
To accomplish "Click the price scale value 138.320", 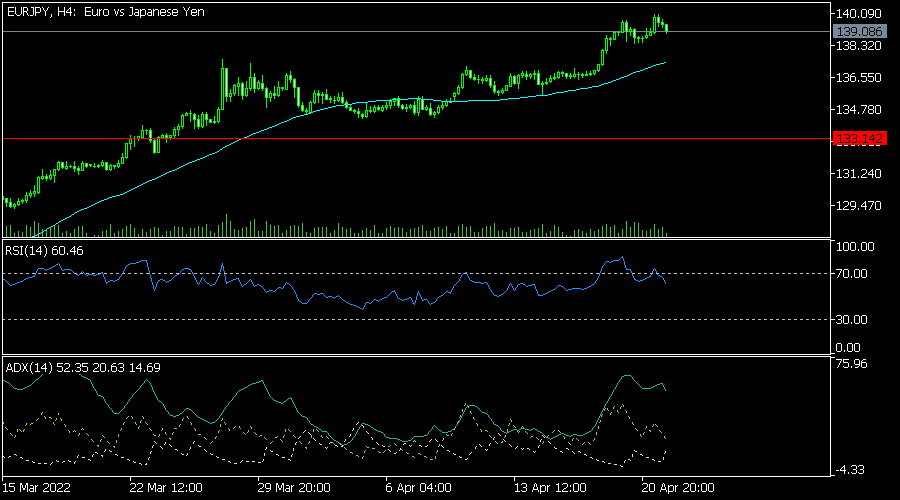I will point(859,45).
